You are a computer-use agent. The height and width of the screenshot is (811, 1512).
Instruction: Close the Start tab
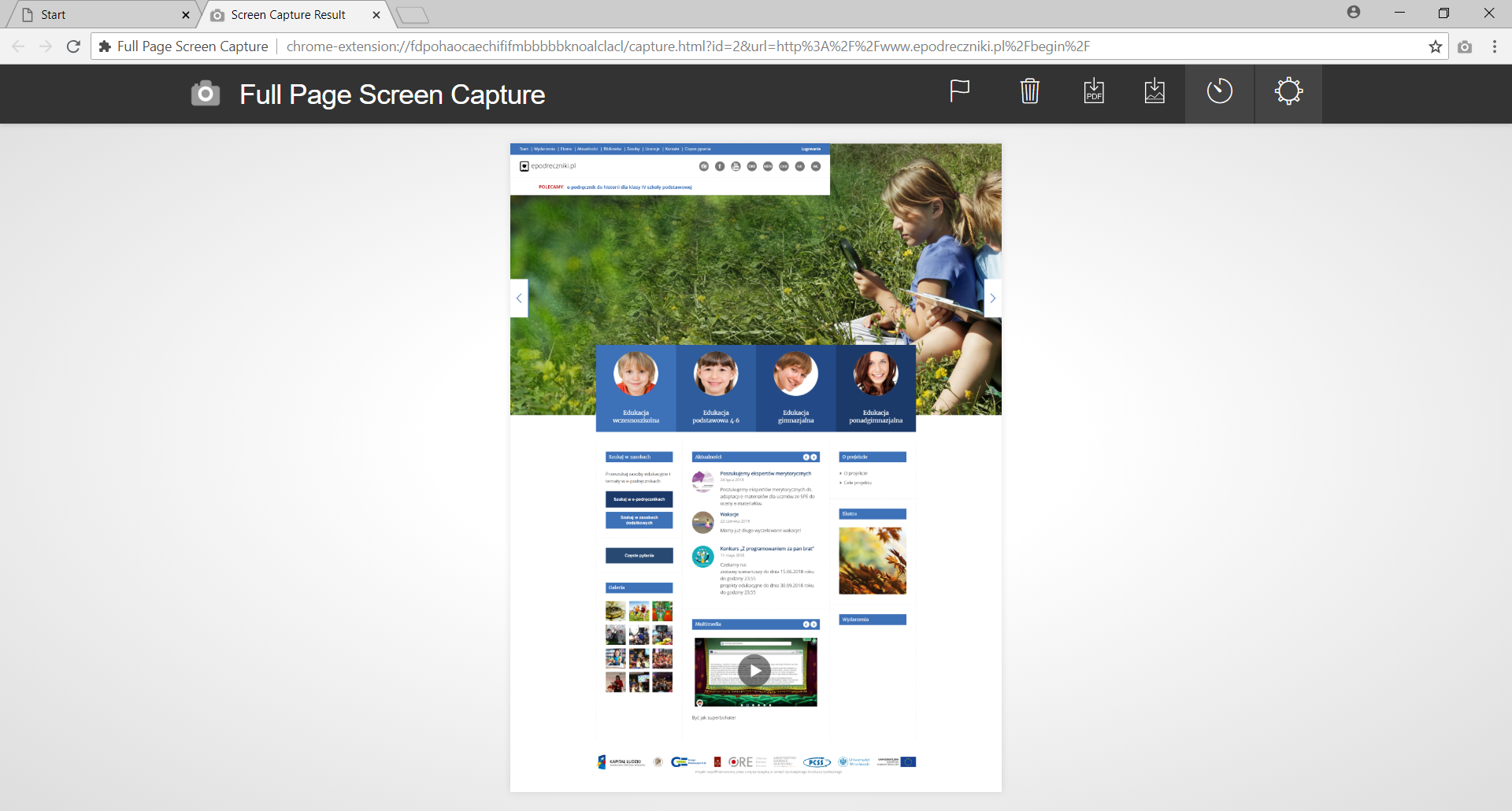(x=186, y=15)
